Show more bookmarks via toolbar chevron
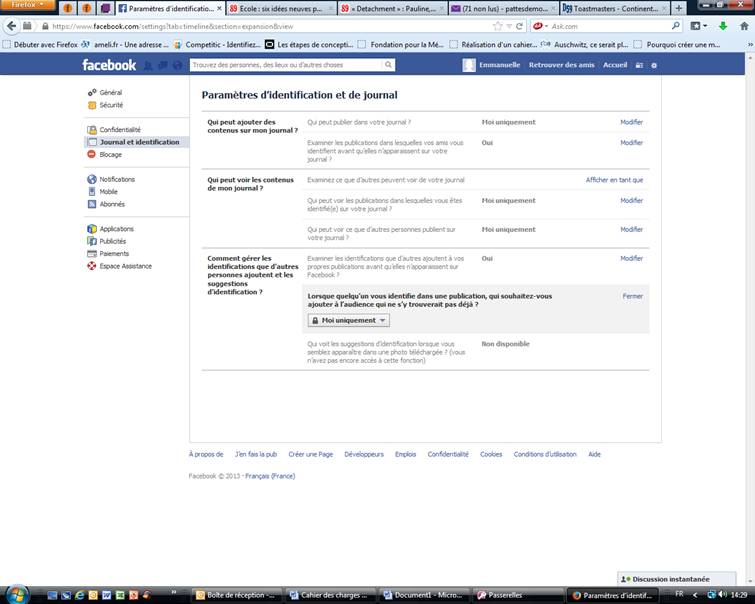This screenshot has width=755, height=604. coord(750,44)
